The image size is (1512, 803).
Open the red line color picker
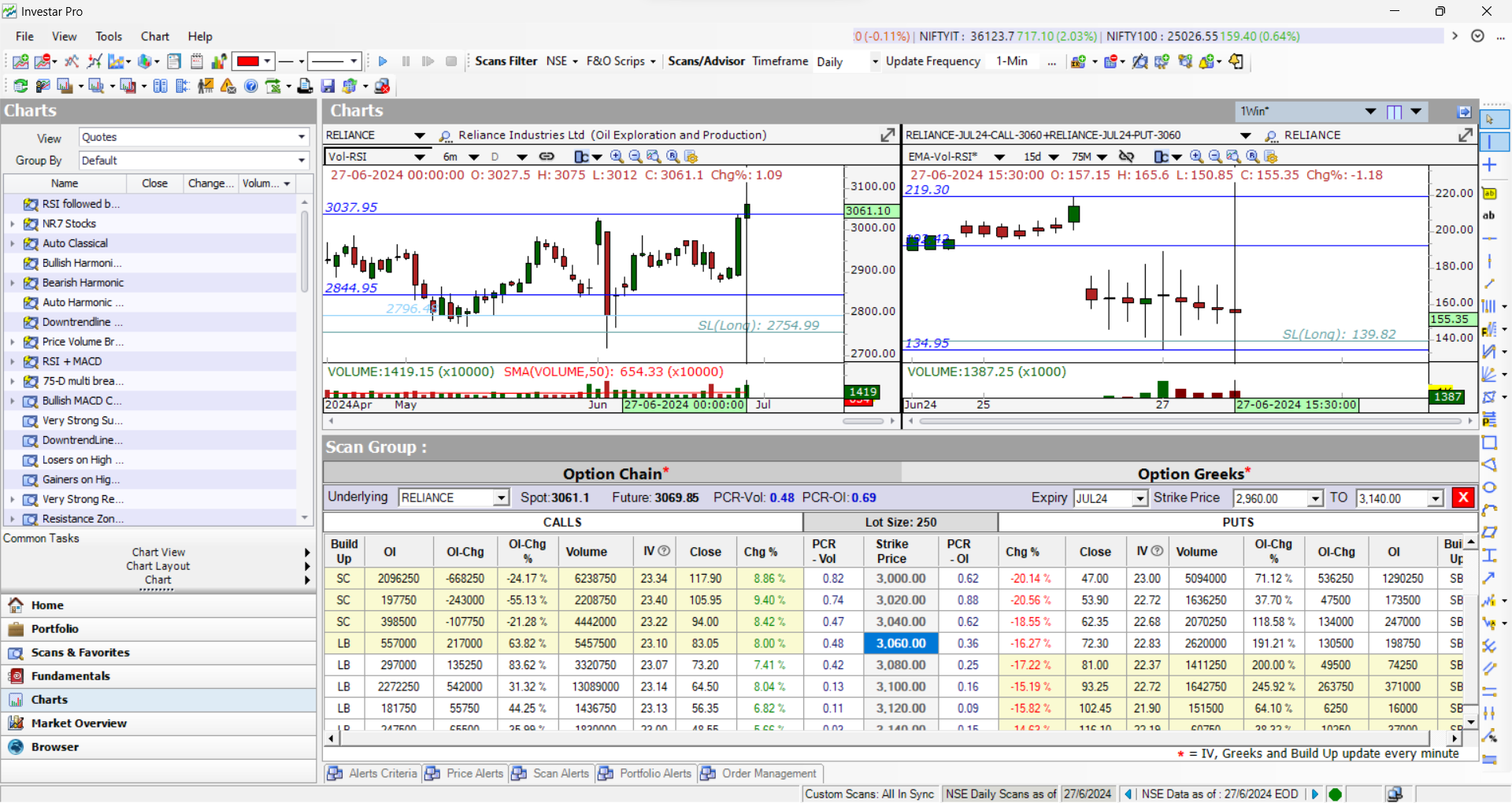[x=268, y=61]
